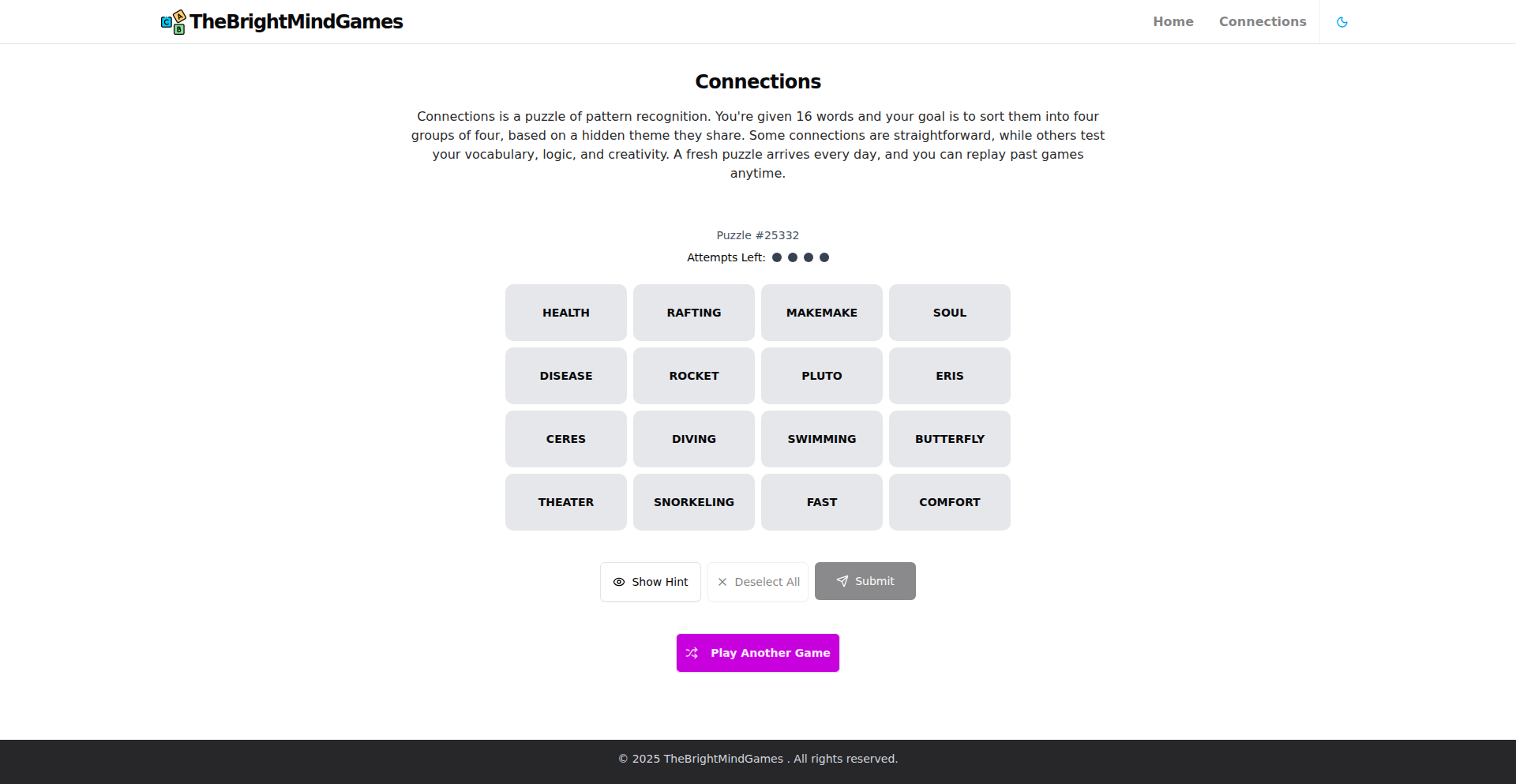Click the eye icon on Show Hint

[x=619, y=582]
